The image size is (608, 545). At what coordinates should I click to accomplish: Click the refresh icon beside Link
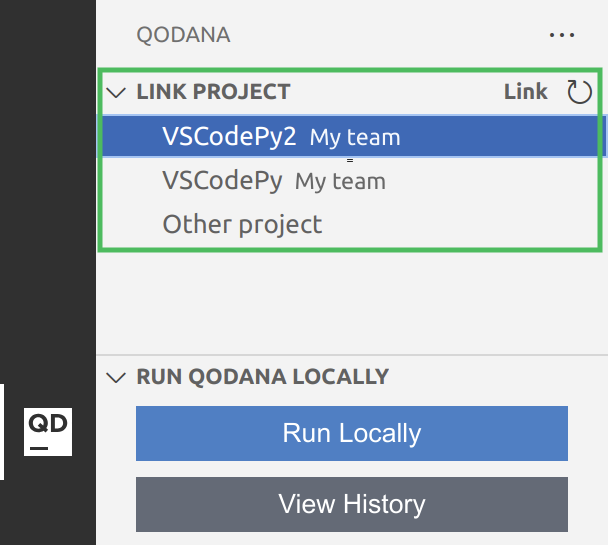(x=579, y=92)
